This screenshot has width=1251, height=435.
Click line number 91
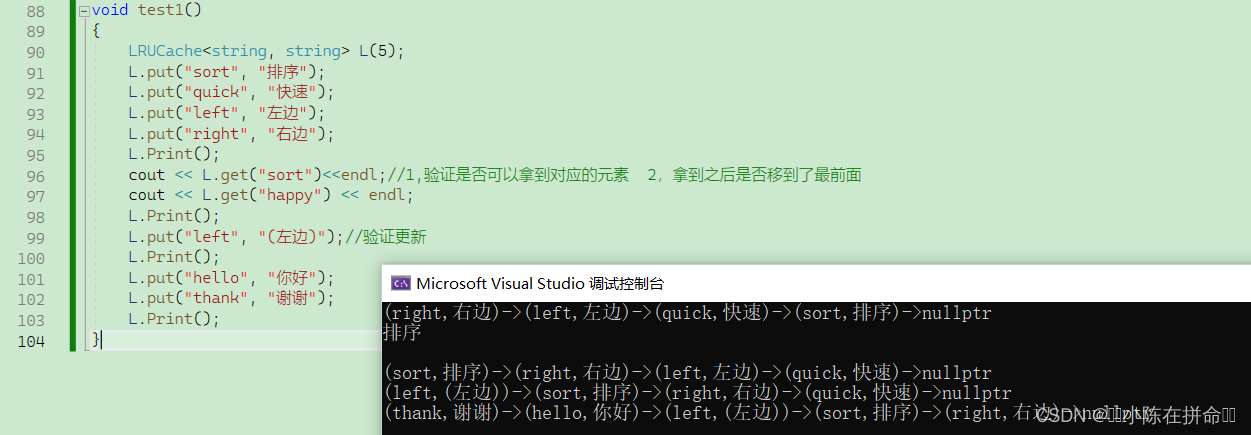click(34, 73)
